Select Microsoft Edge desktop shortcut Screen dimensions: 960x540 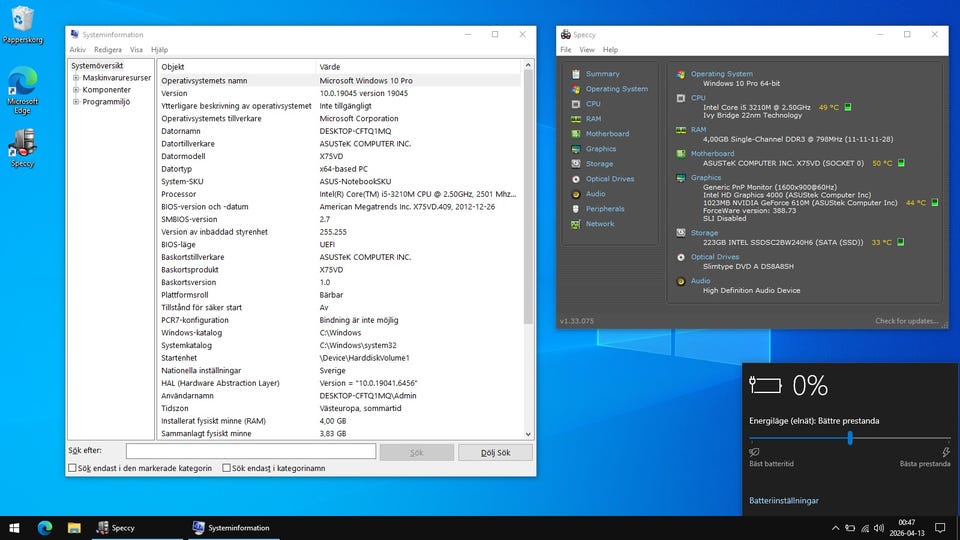pyautogui.click(x=23, y=91)
